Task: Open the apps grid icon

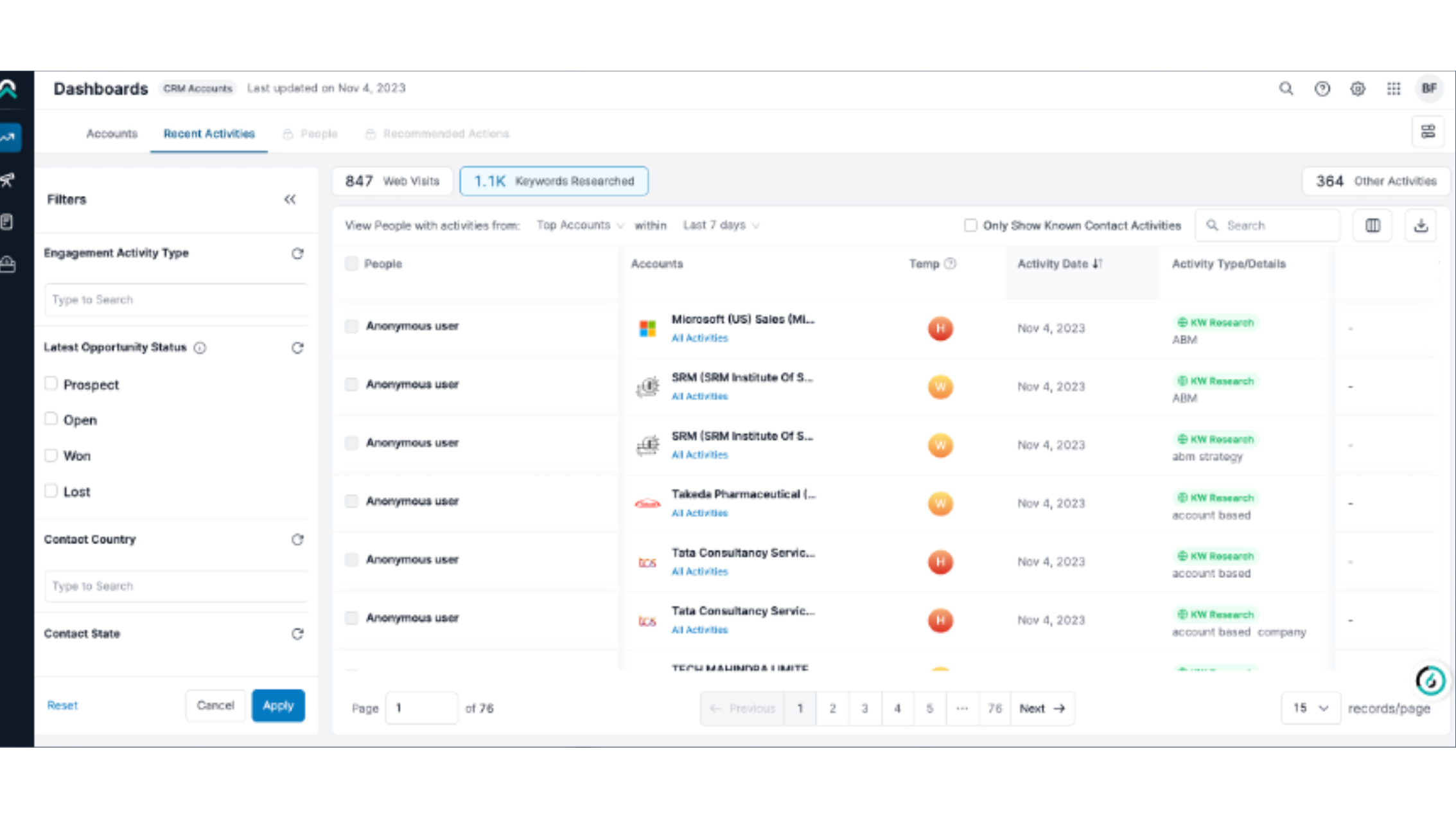Action: tap(1394, 89)
